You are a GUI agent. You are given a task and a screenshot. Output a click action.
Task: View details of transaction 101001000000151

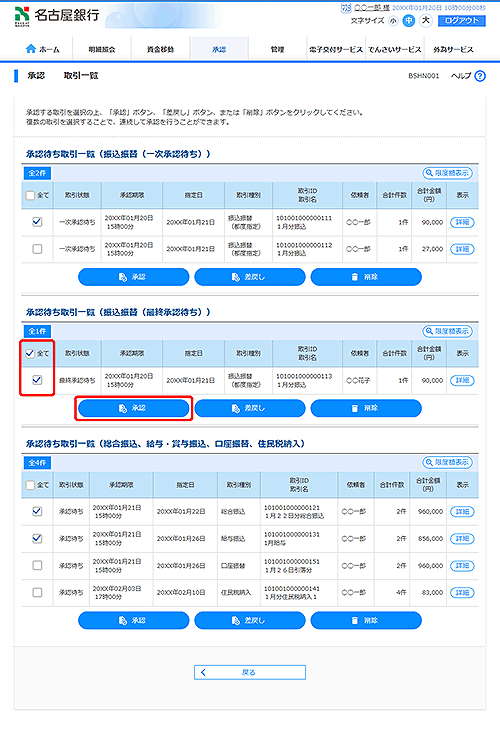tap(462, 565)
